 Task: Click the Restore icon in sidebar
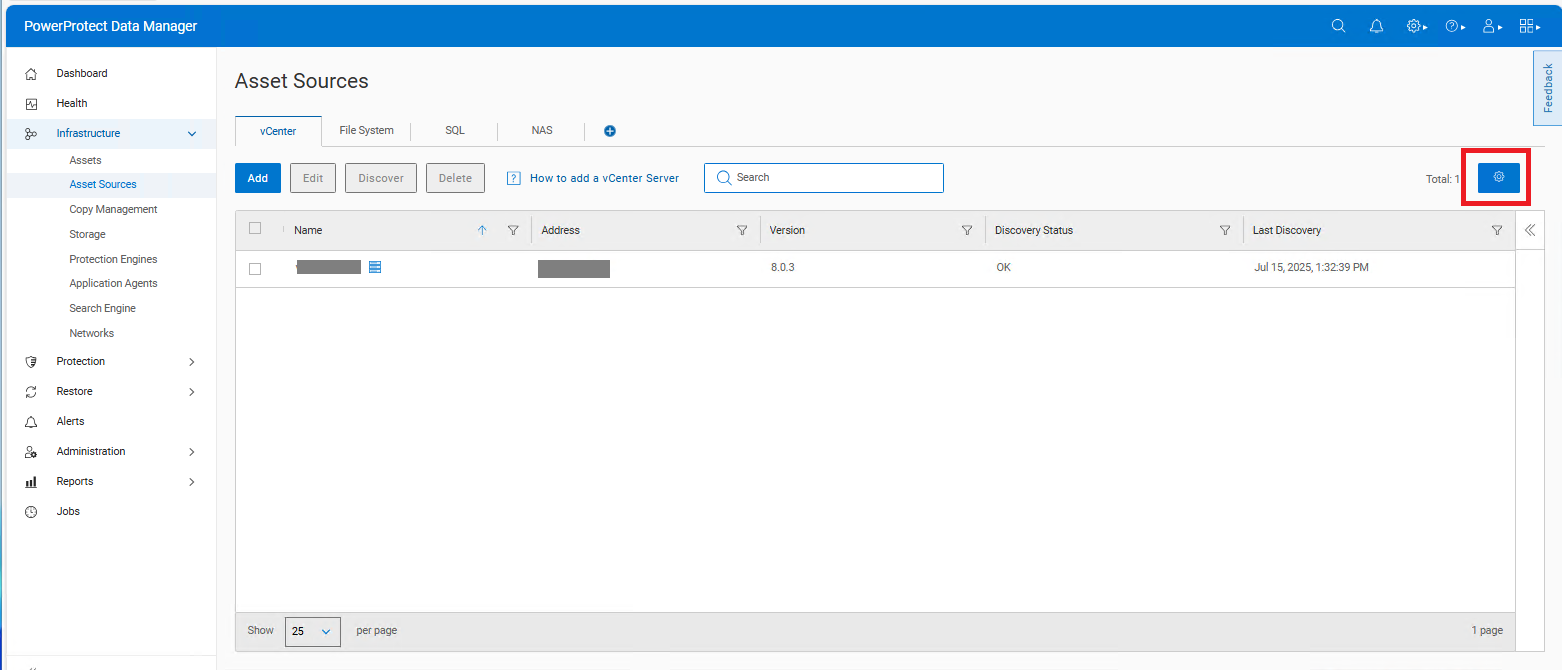click(31, 392)
